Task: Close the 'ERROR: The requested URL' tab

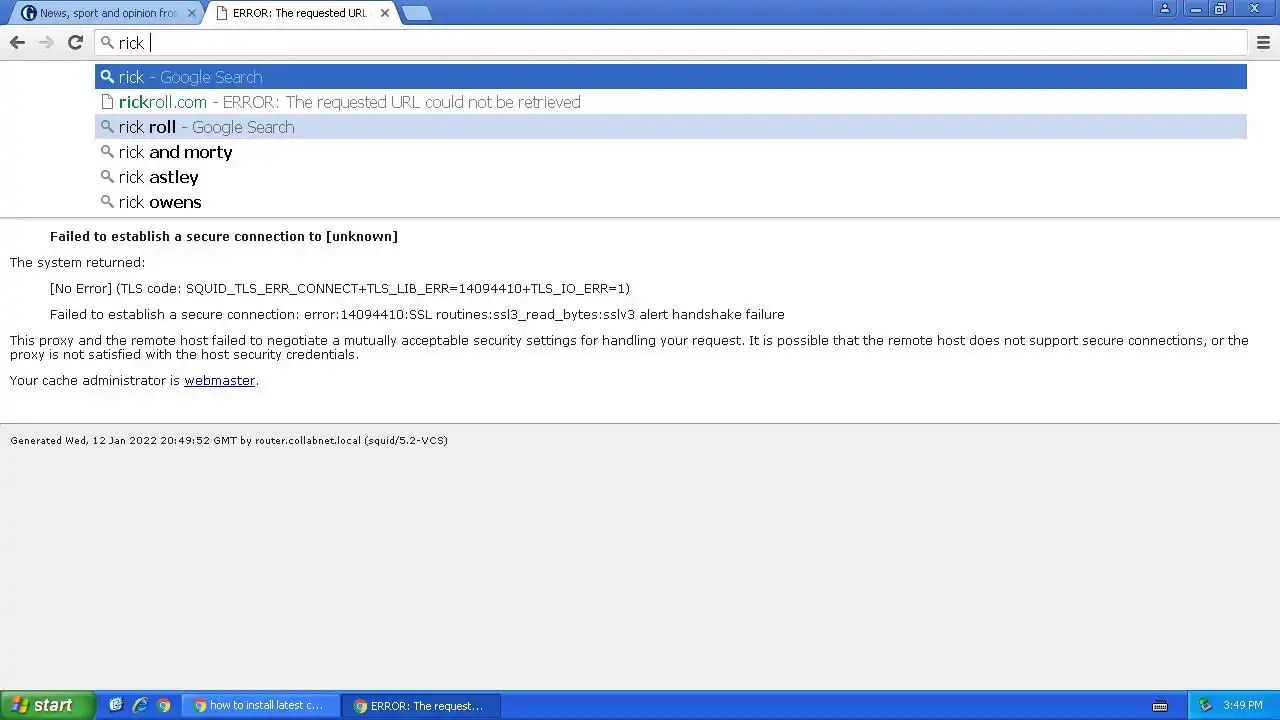Action: point(385,13)
